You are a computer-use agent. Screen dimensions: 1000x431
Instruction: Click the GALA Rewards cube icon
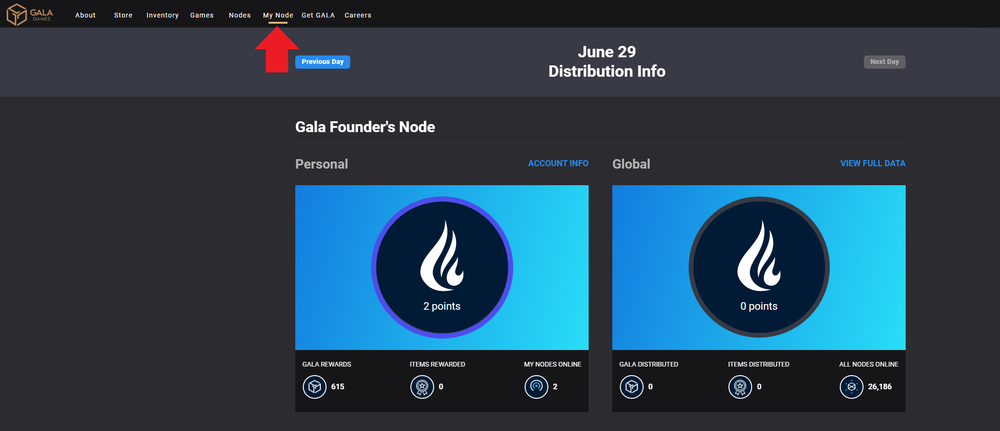314,386
